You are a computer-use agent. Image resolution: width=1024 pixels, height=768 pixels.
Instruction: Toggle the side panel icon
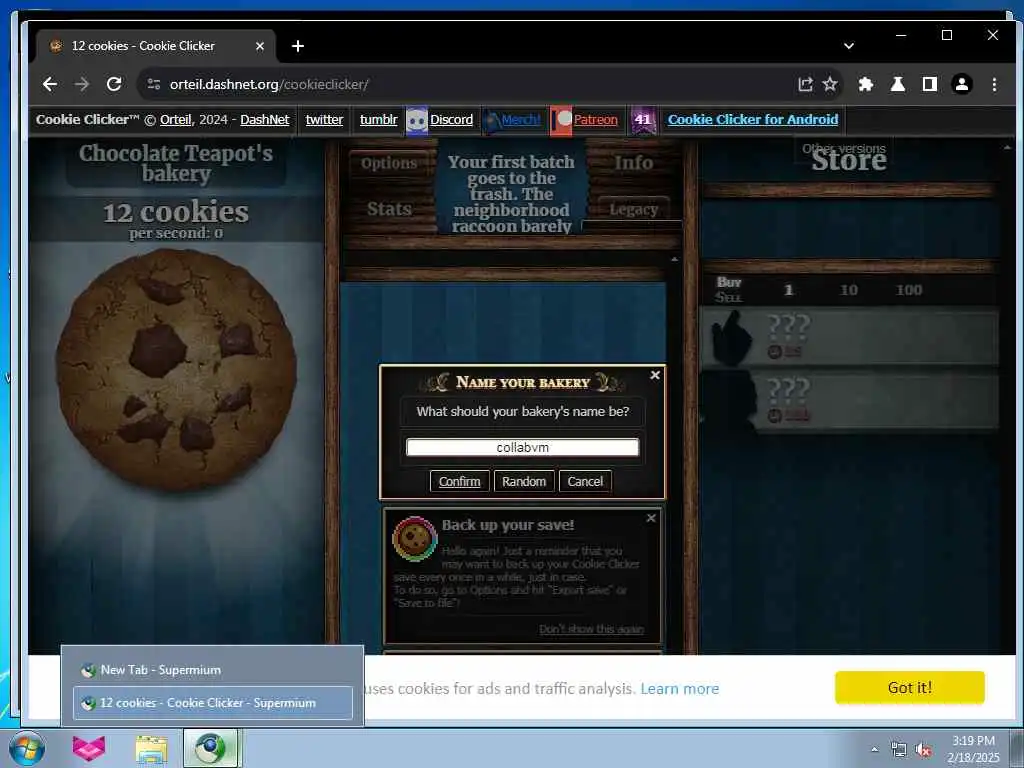[x=930, y=84]
